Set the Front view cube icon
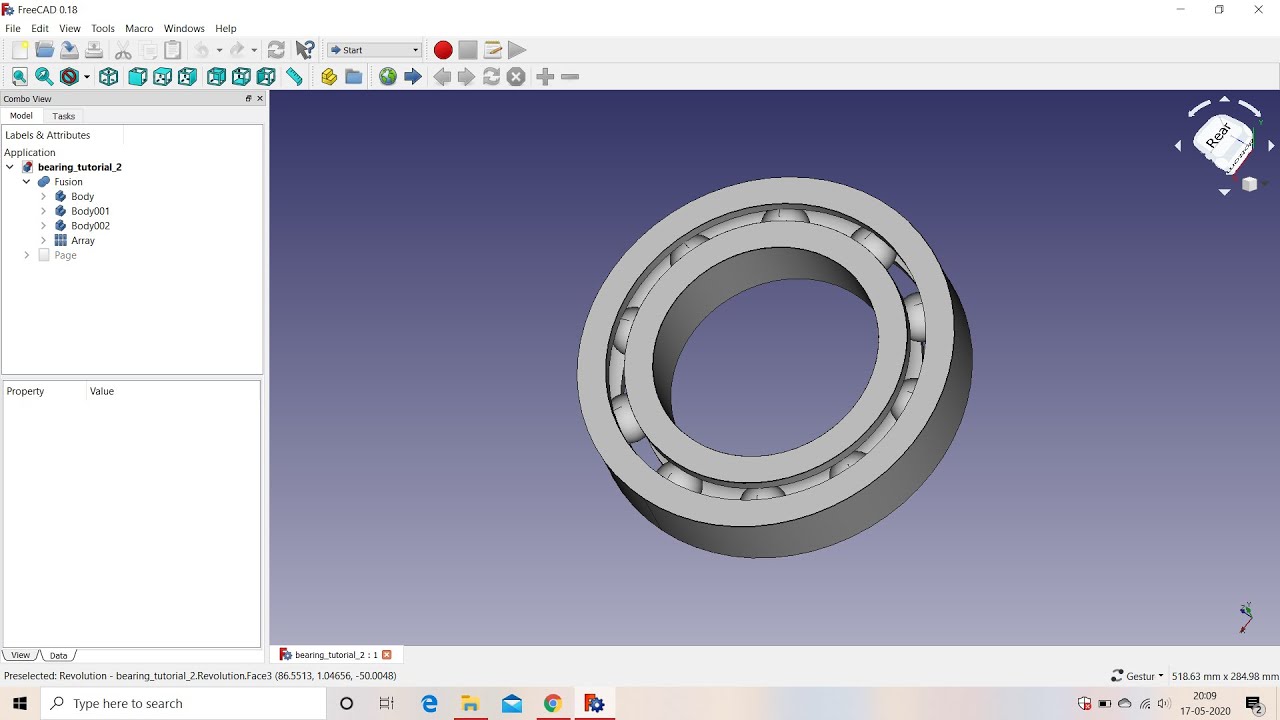The width and height of the screenshot is (1280, 720). [x=138, y=77]
